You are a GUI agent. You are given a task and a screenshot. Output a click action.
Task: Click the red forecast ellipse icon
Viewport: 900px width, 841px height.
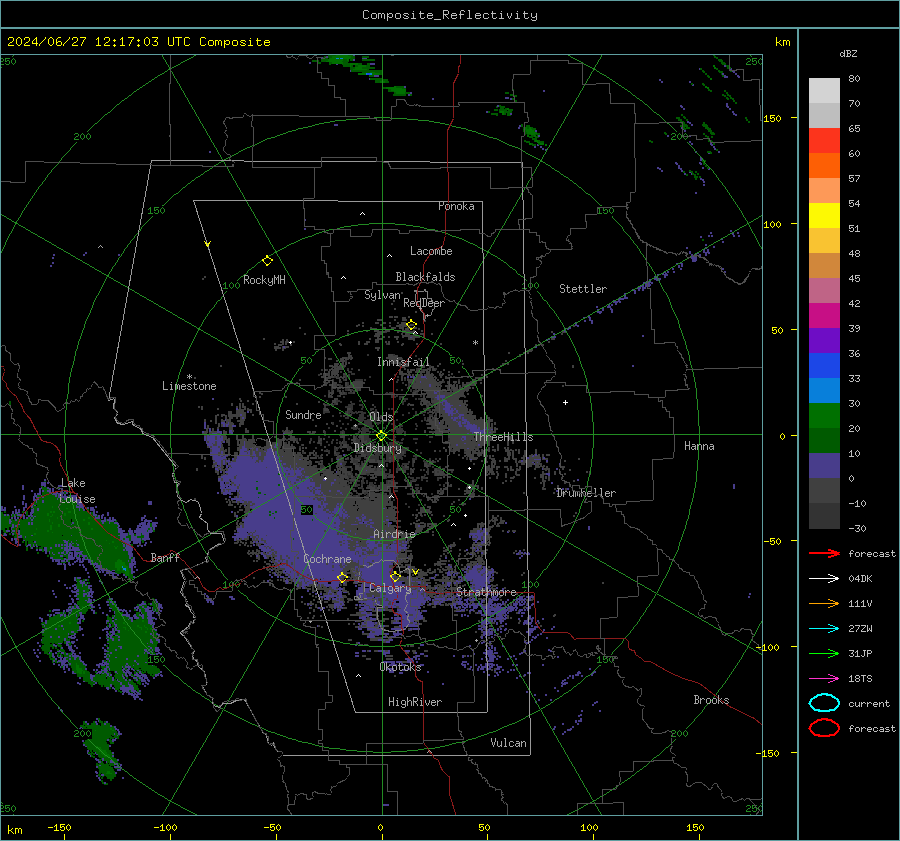(x=824, y=728)
